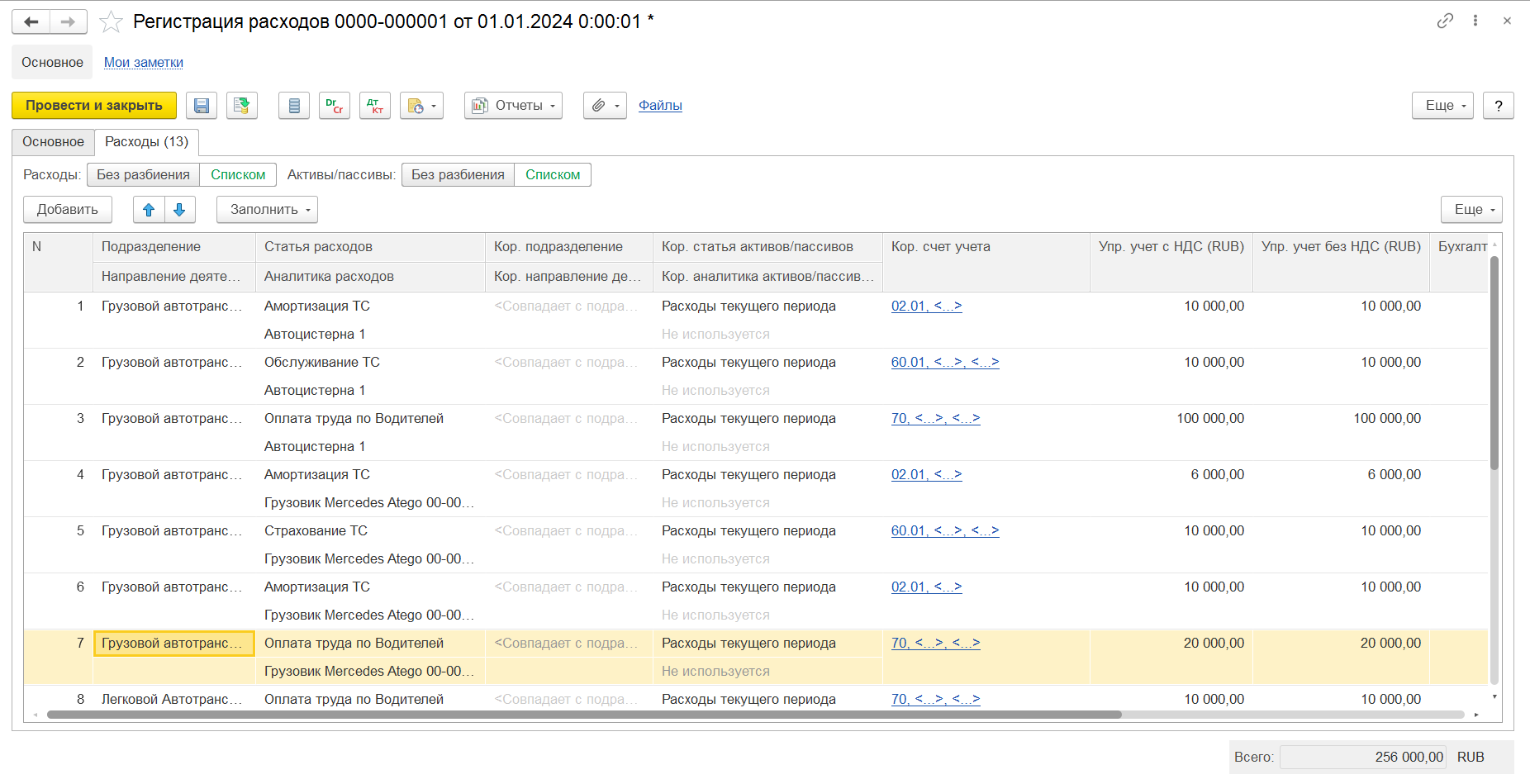The width and height of the screenshot is (1530, 784).
Task: Set Расходы mode to Списком
Action: click(x=238, y=175)
